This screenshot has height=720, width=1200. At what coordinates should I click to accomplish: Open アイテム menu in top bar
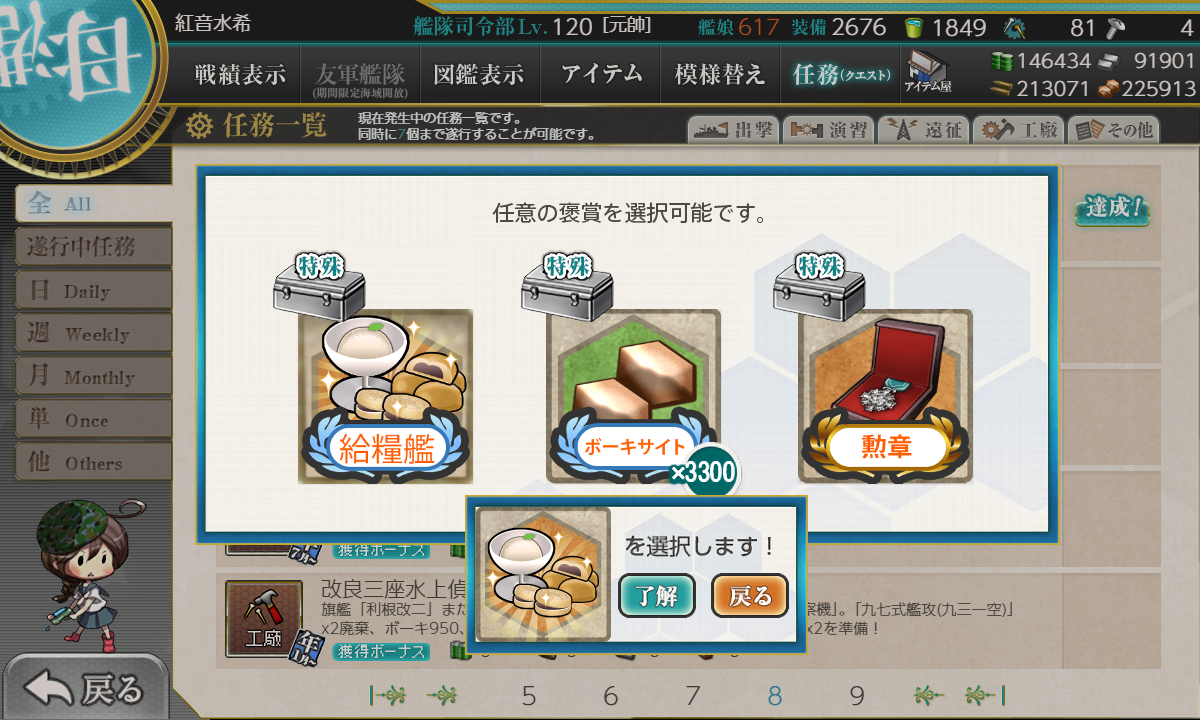coord(601,74)
